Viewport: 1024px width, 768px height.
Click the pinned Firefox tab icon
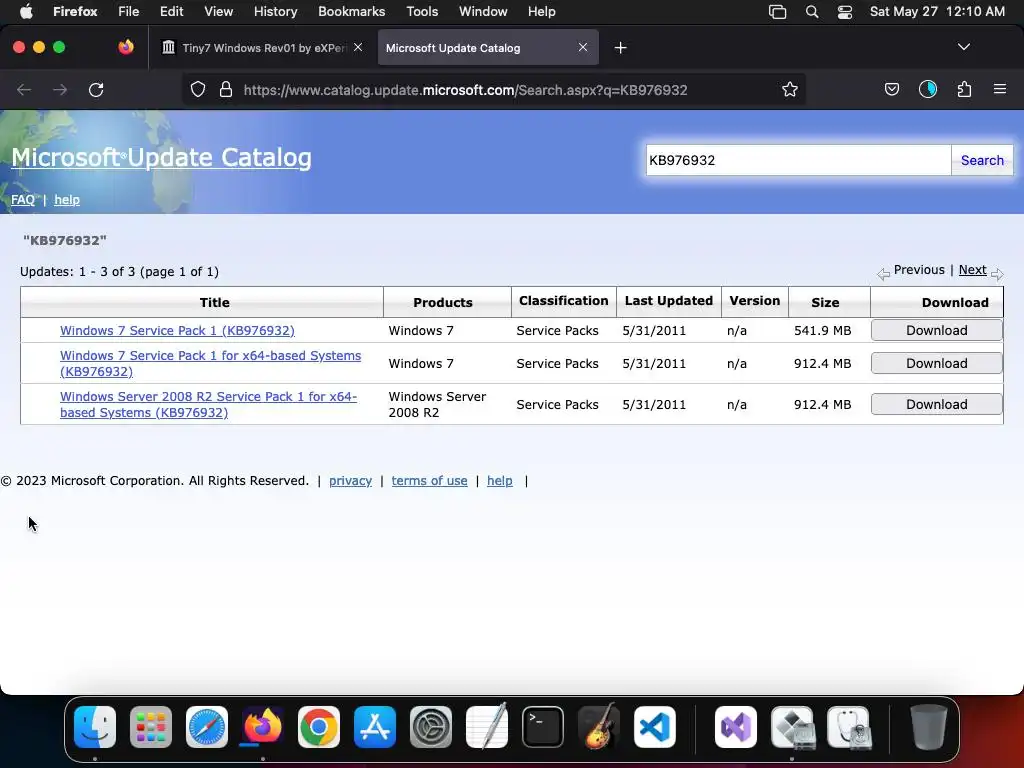click(x=126, y=47)
